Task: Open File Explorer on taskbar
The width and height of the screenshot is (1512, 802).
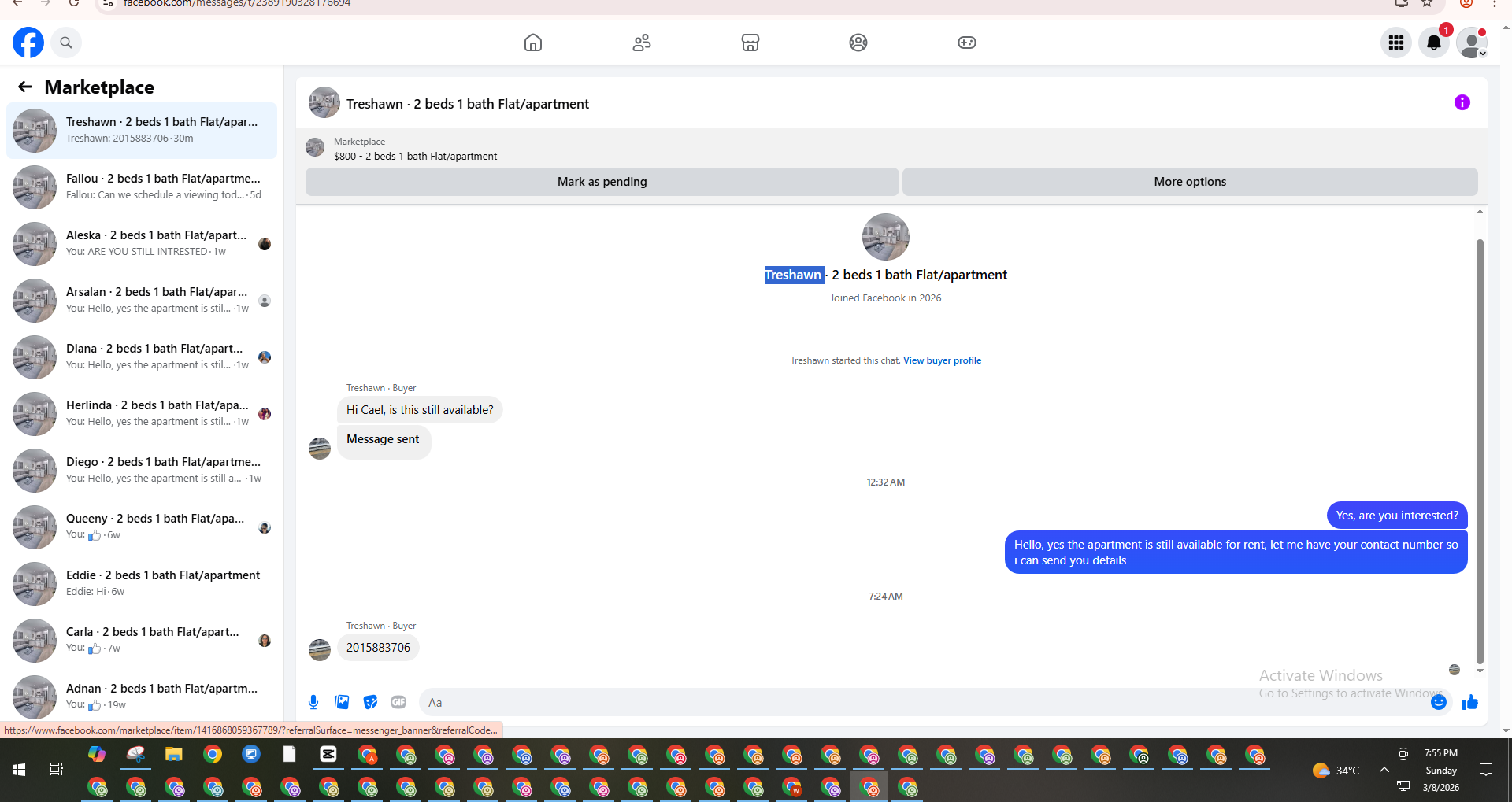Action: (x=174, y=755)
